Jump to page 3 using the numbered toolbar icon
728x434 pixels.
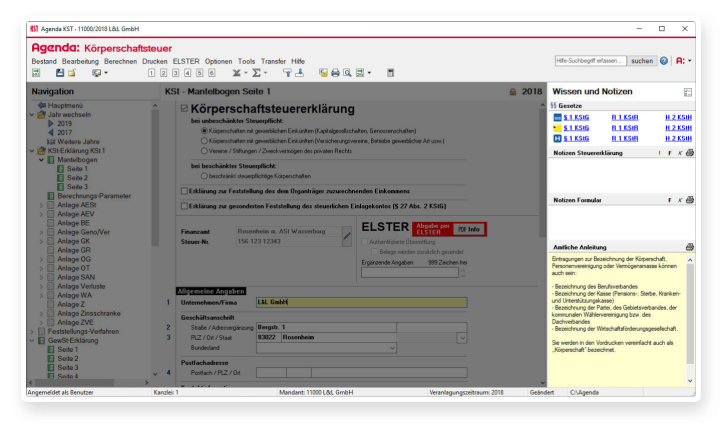point(174,73)
